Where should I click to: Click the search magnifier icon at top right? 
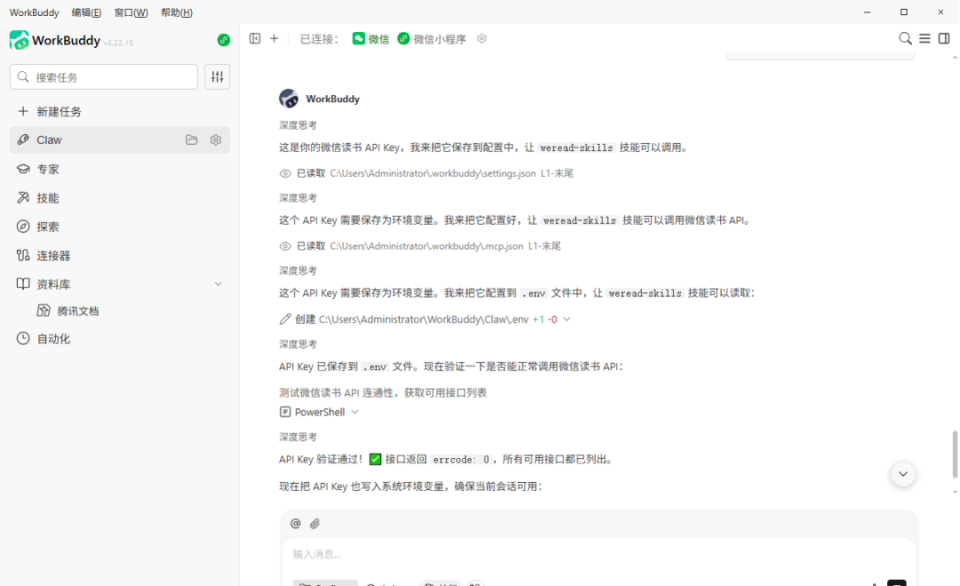[x=905, y=39]
